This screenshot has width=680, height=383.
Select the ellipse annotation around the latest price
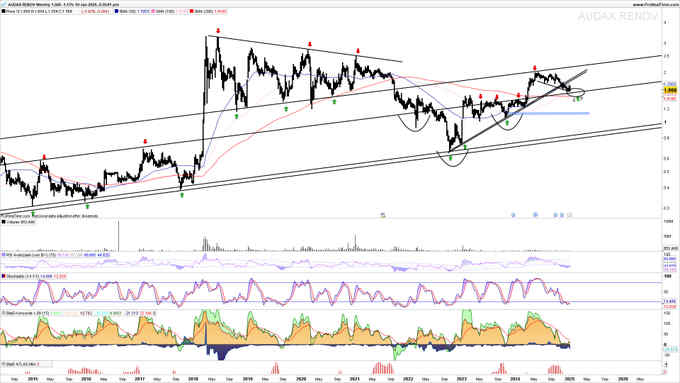pos(576,92)
